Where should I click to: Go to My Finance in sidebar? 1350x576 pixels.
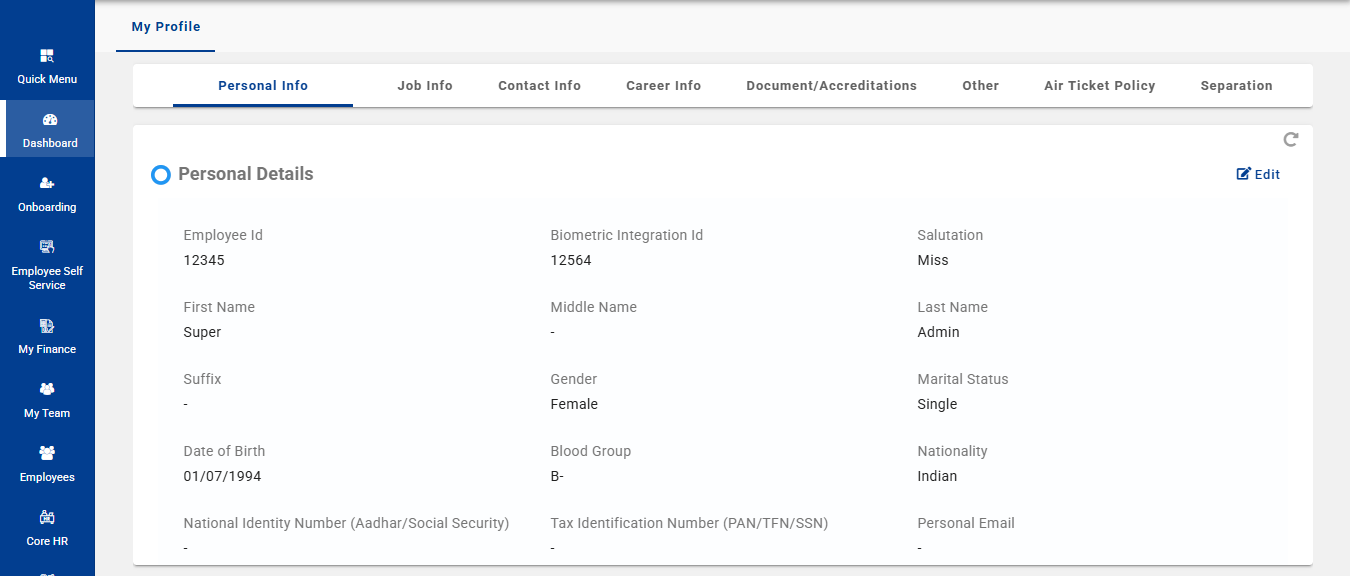tap(47, 327)
